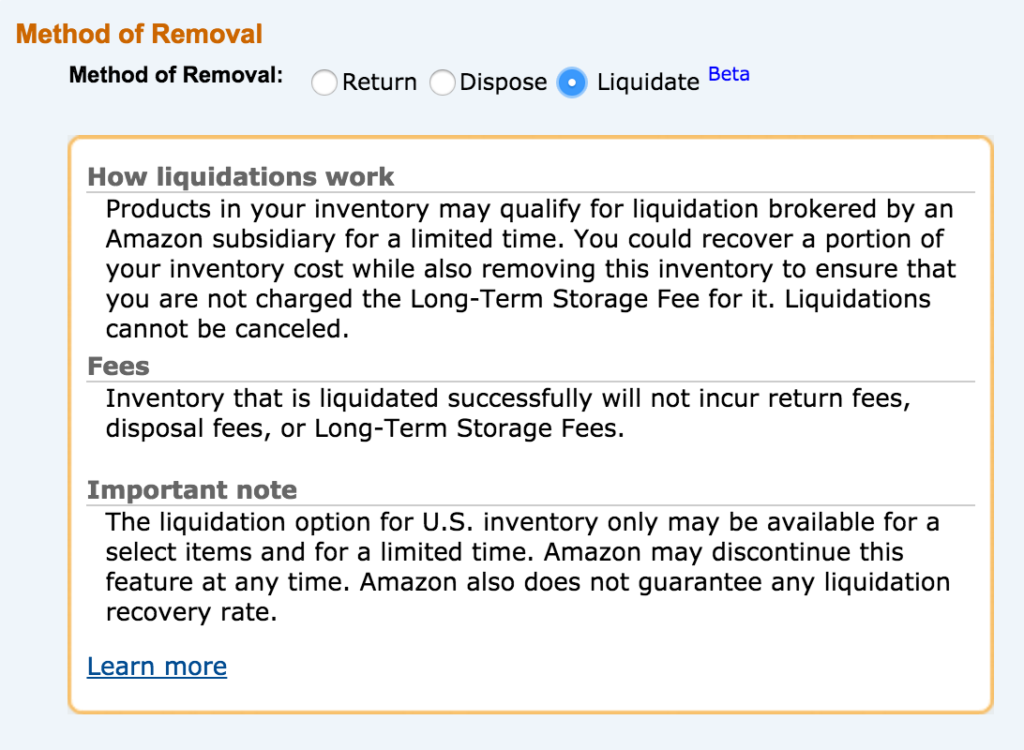Click the selected Liquidate radio indicator
Image resolution: width=1024 pixels, height=750 pixels.
(571, 83)
